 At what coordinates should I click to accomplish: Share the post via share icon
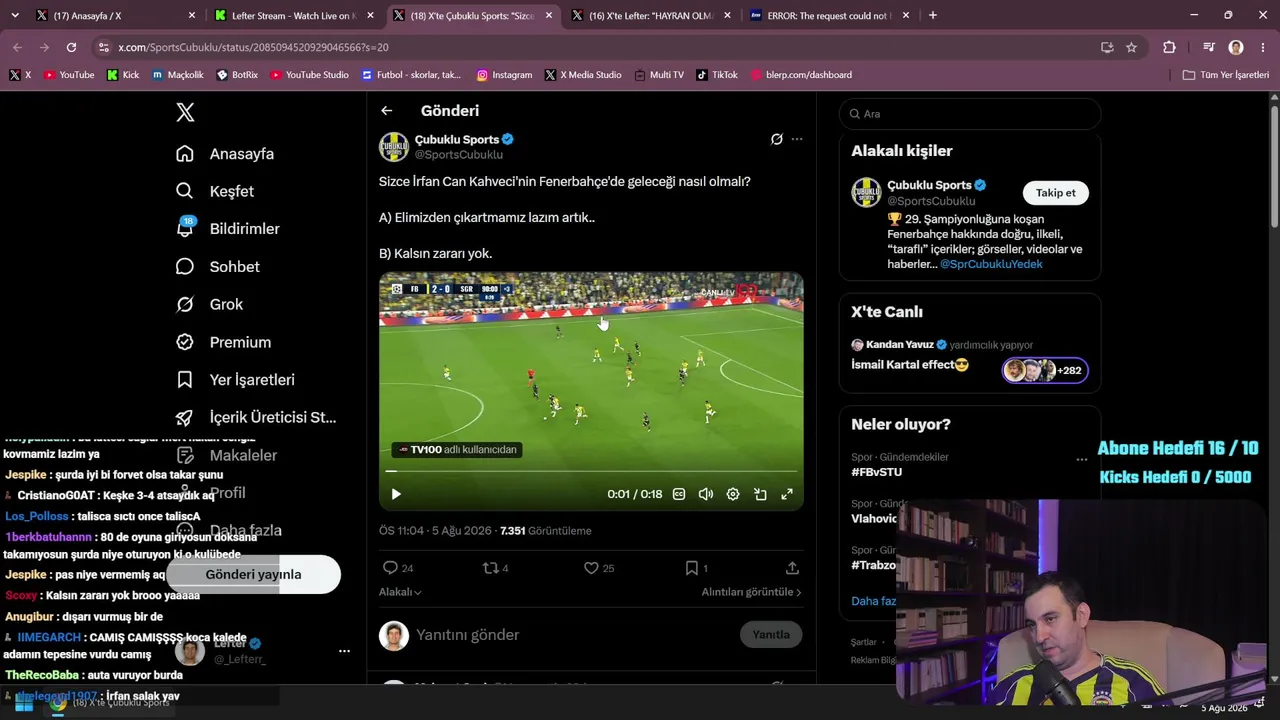[x=792, y=568]
